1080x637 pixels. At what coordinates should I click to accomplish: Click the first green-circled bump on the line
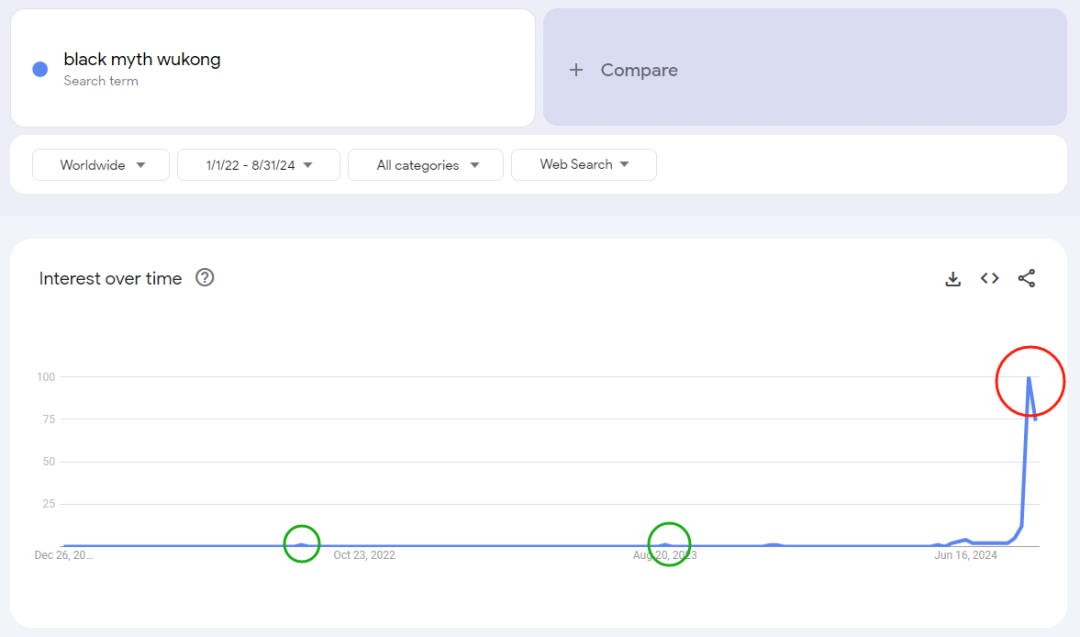pyautogui.click(x=301, y=543)
